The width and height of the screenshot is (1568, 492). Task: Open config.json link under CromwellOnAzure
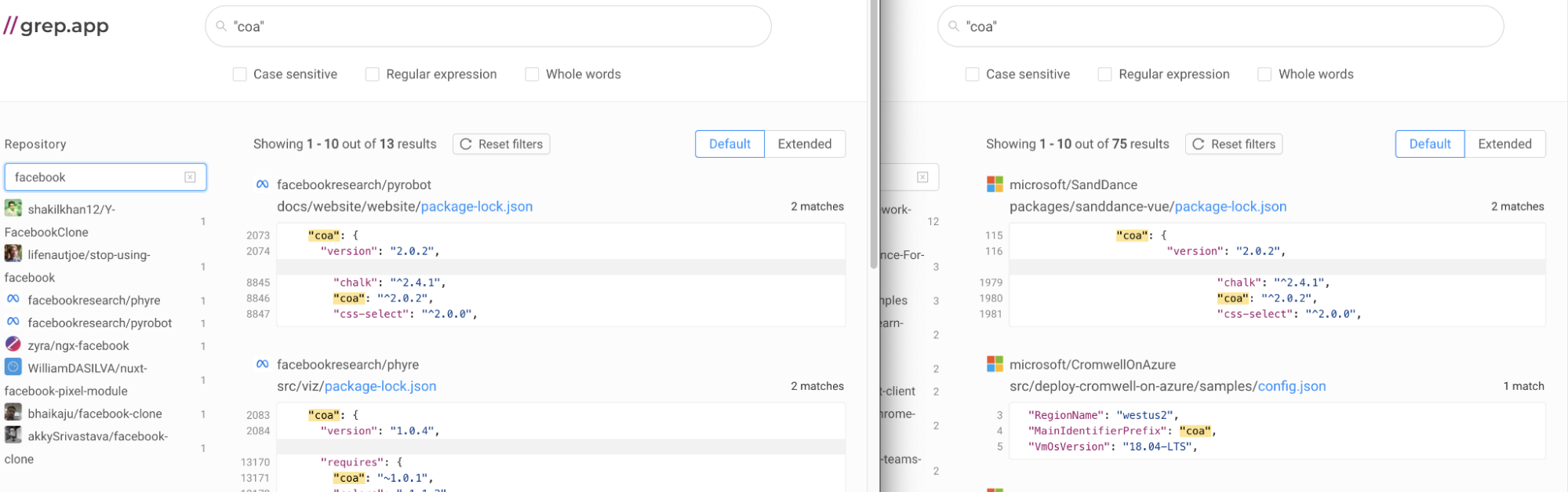[1291, 386]
